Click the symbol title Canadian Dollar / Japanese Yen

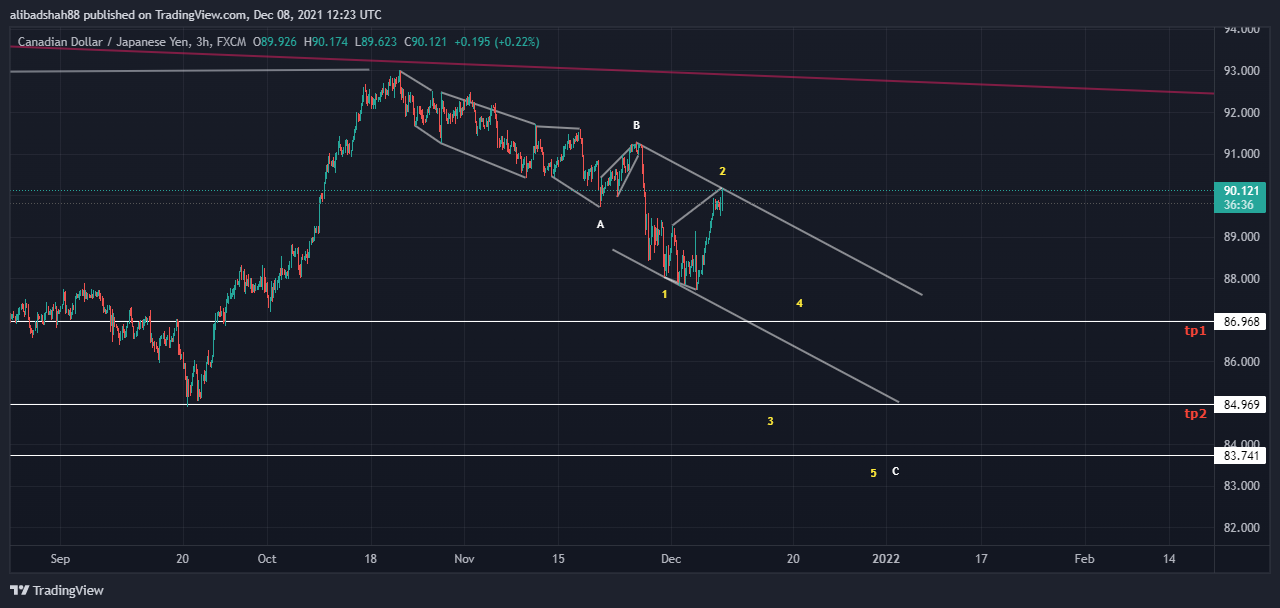pyautogui.click(x=100, y=42)
